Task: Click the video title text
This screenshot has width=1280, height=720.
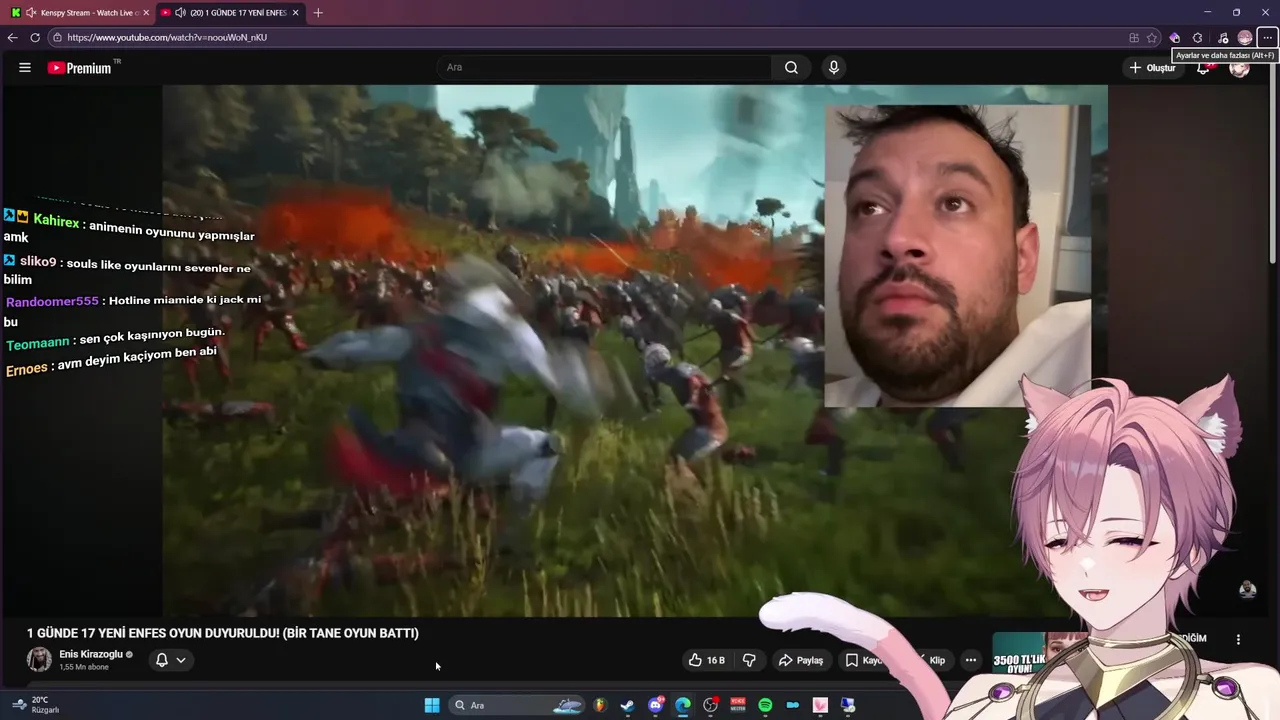Action: [223, 633]
